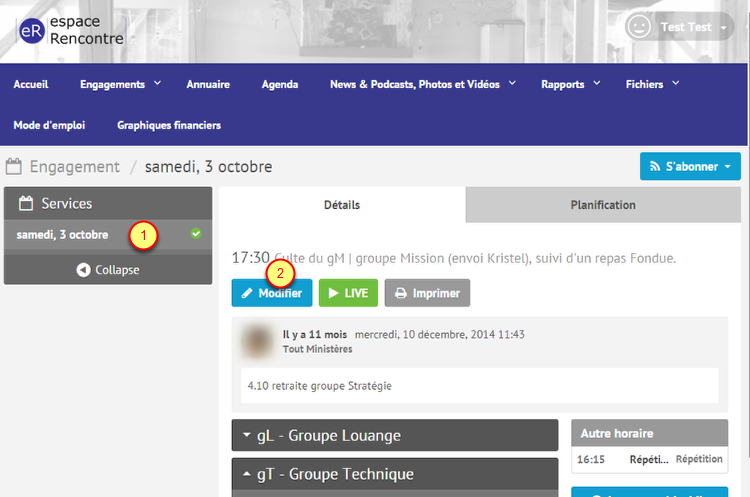The image size is (750, 497).
Task: Open the Rapports menu
Action: coord(562,84)
